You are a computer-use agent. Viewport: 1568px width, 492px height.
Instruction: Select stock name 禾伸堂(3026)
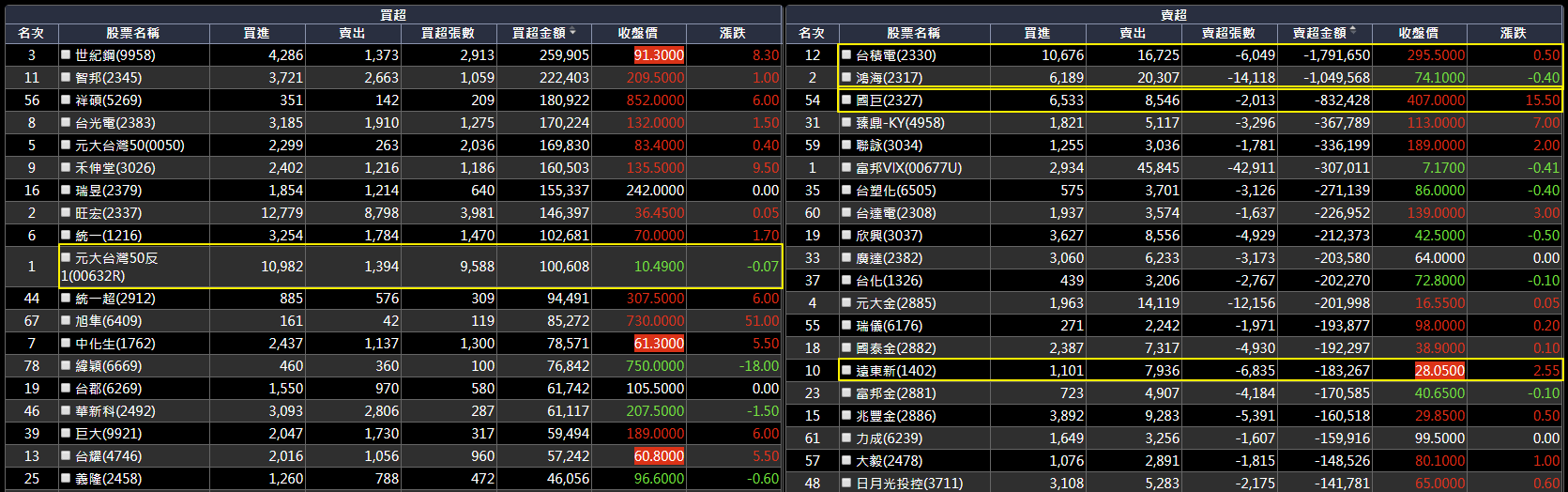pos(108,168)
